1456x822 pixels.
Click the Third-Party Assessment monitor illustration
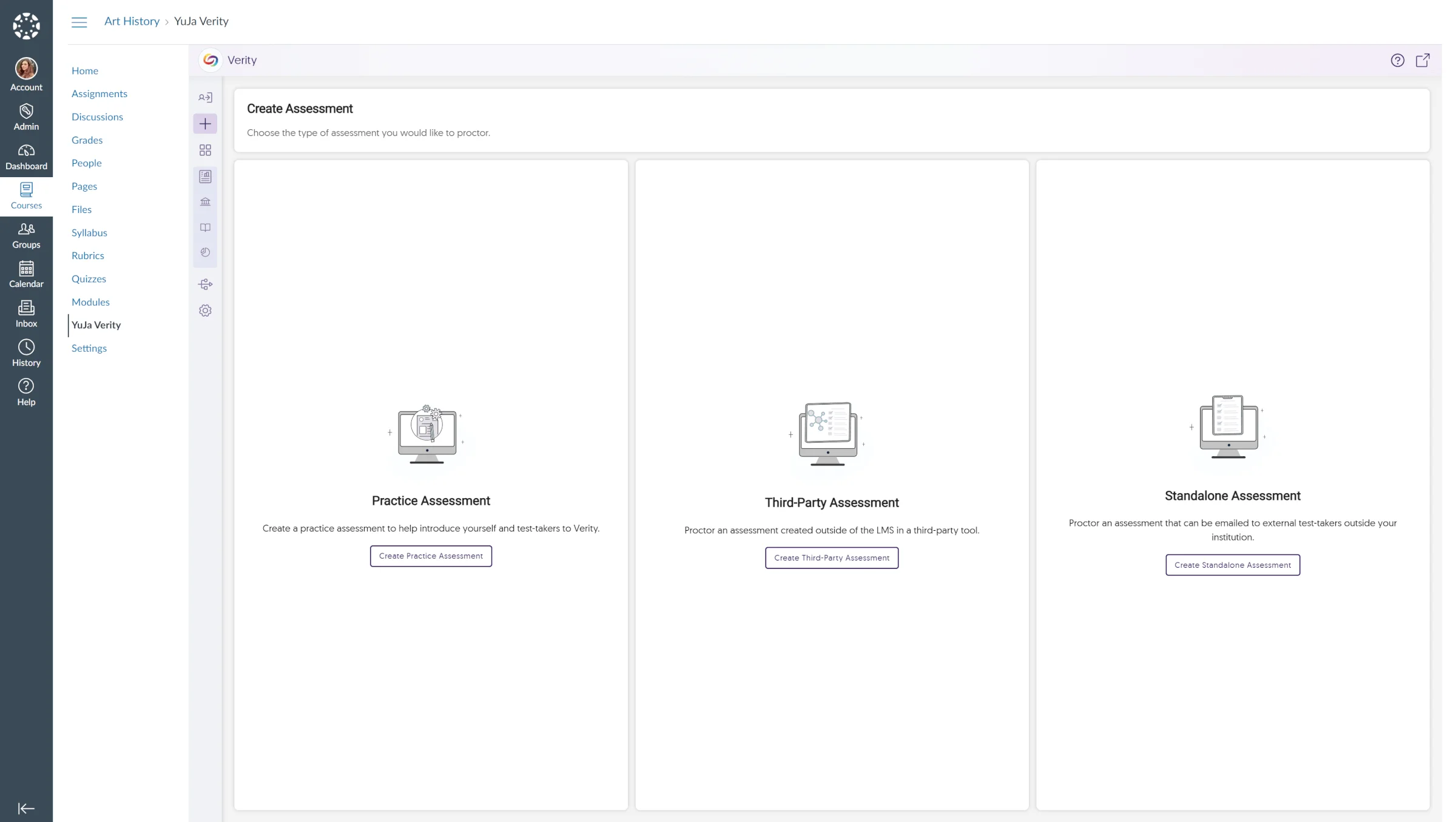coord(827,434)
